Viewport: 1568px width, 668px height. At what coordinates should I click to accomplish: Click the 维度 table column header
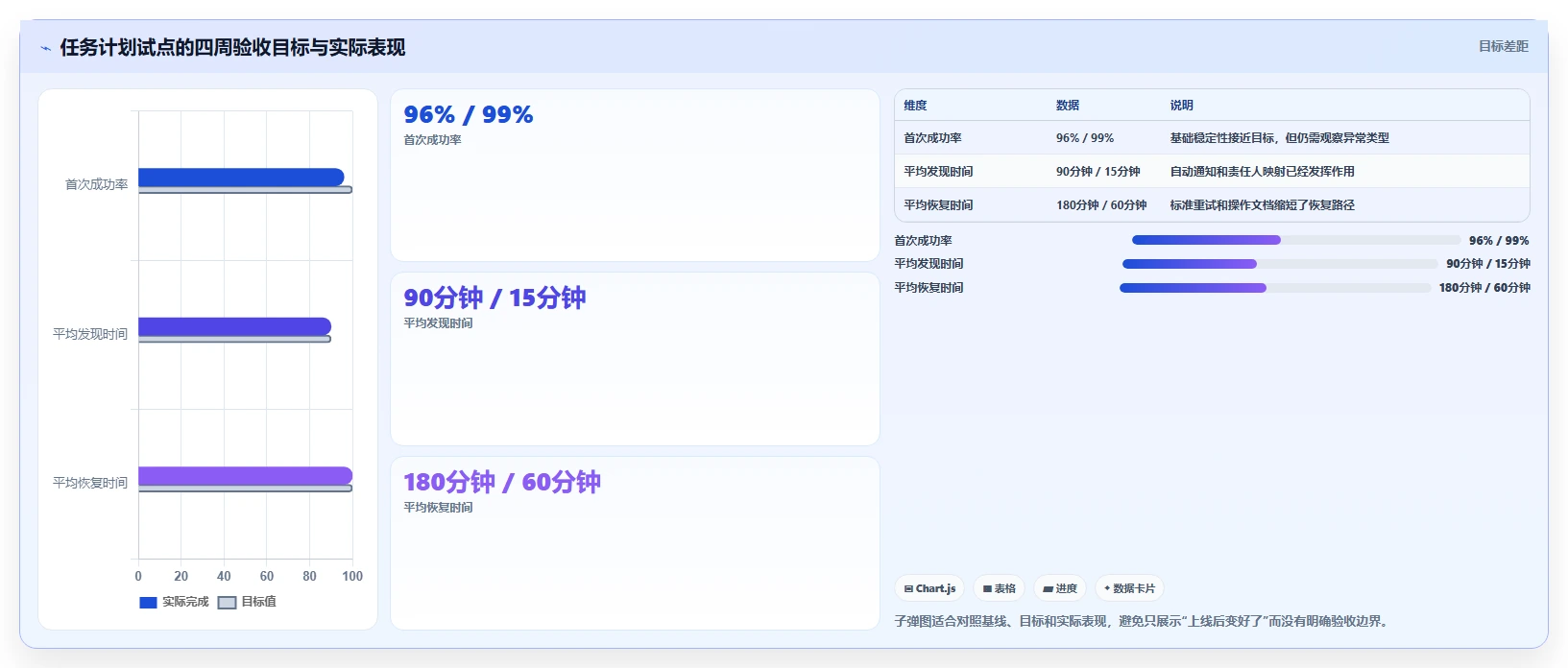tap(915, 106)
